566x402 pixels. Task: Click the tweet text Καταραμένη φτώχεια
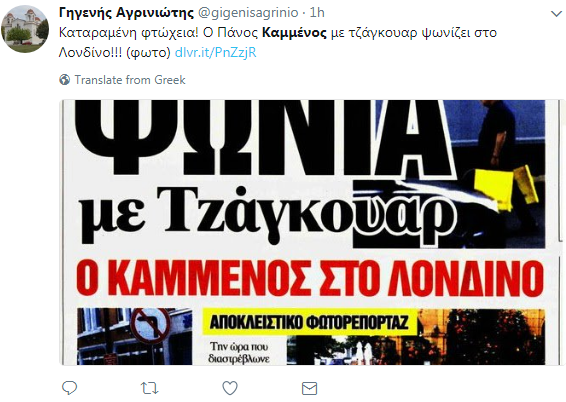(129, 33)
